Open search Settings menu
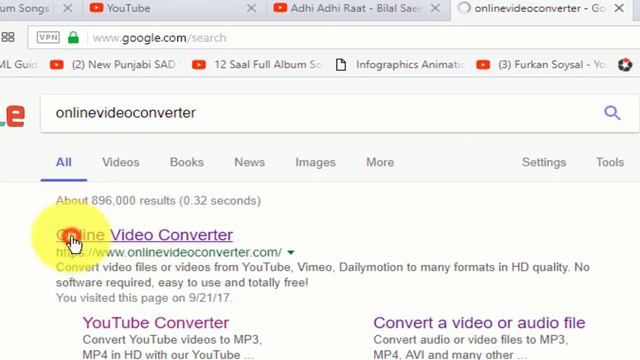 (x=544, y=162)
